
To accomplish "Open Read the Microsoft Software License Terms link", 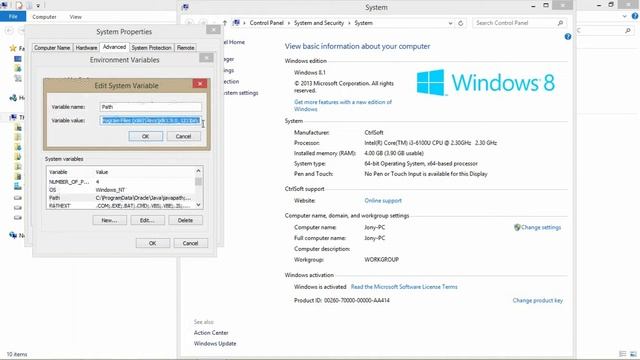I will click(404, 287).
